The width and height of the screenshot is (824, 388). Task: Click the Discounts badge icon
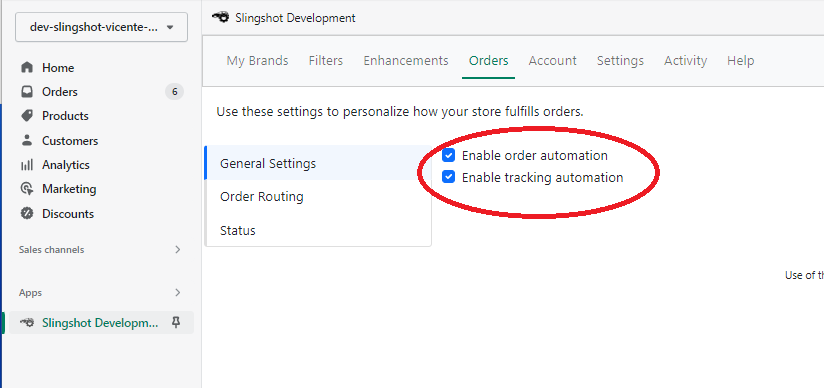coord(27,213)
